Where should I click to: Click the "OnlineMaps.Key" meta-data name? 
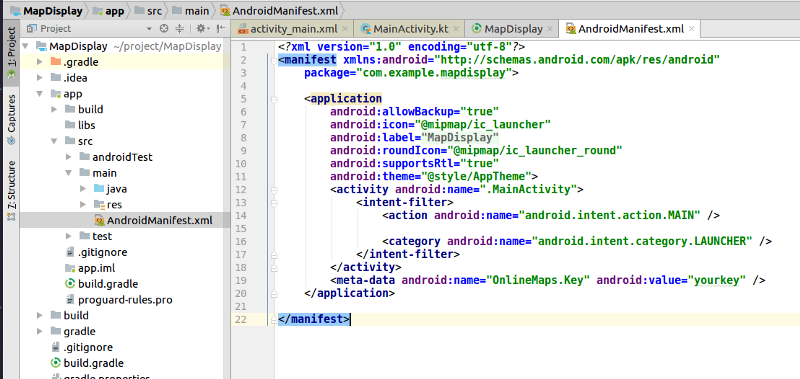coord(537,280)
